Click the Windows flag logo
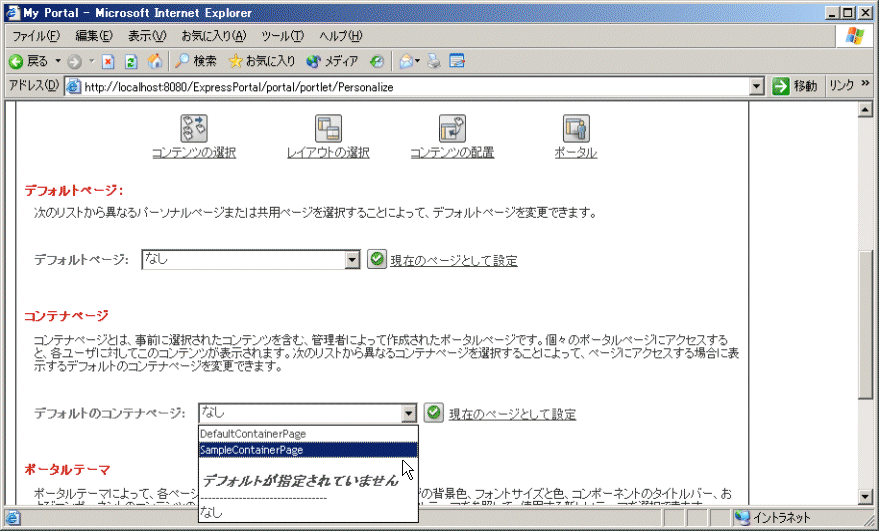The height and width of the screenshot is (531, 879). coord(855,36)
